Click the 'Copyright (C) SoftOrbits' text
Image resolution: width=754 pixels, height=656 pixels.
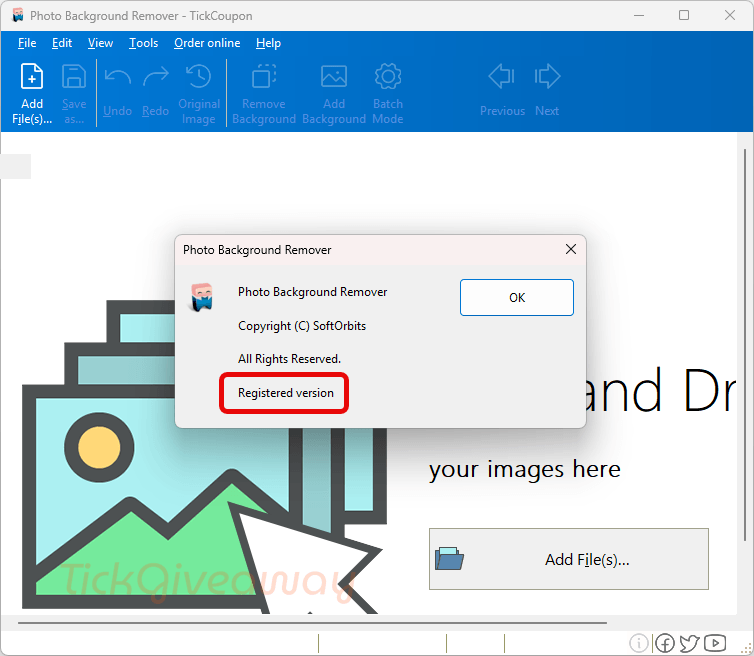coord(302,326)
